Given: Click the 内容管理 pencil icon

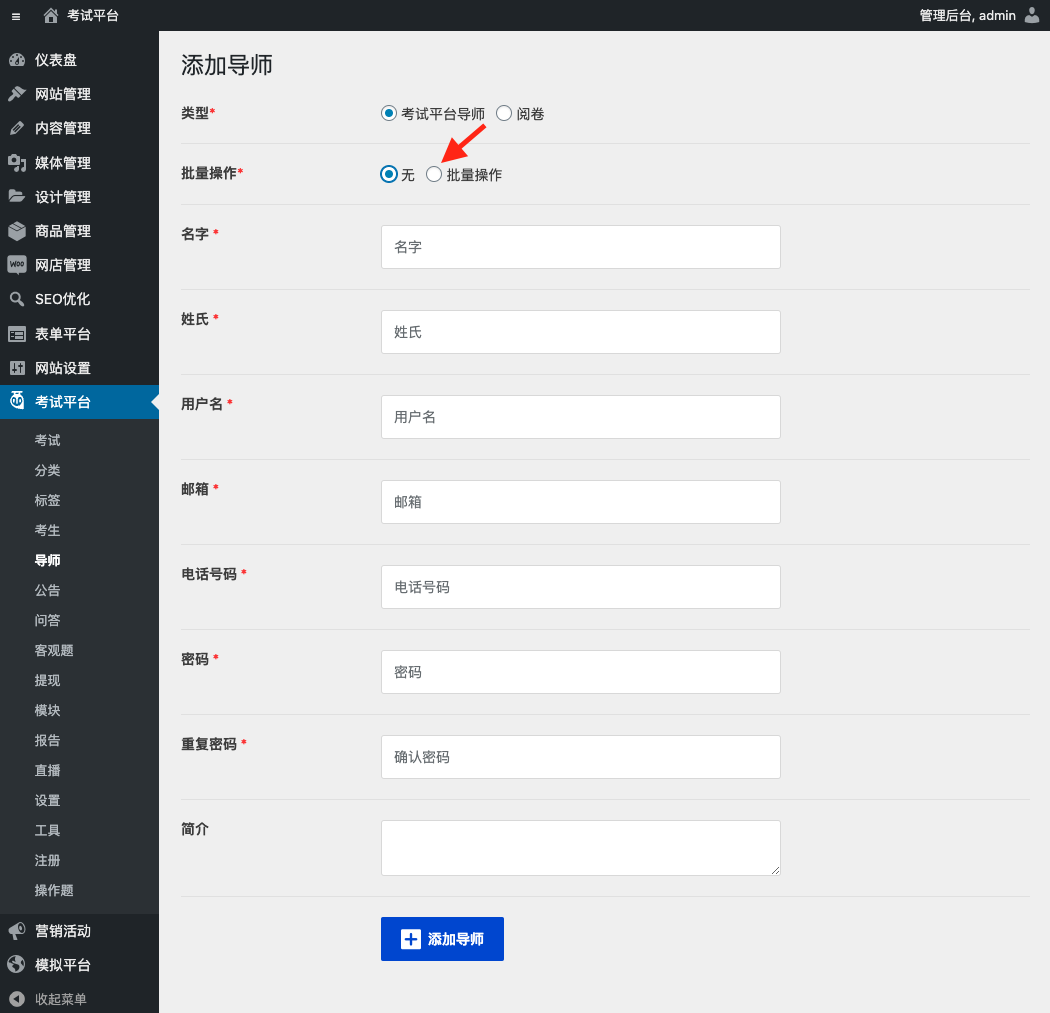Looking at the screenshot, I should pos(17,128).
